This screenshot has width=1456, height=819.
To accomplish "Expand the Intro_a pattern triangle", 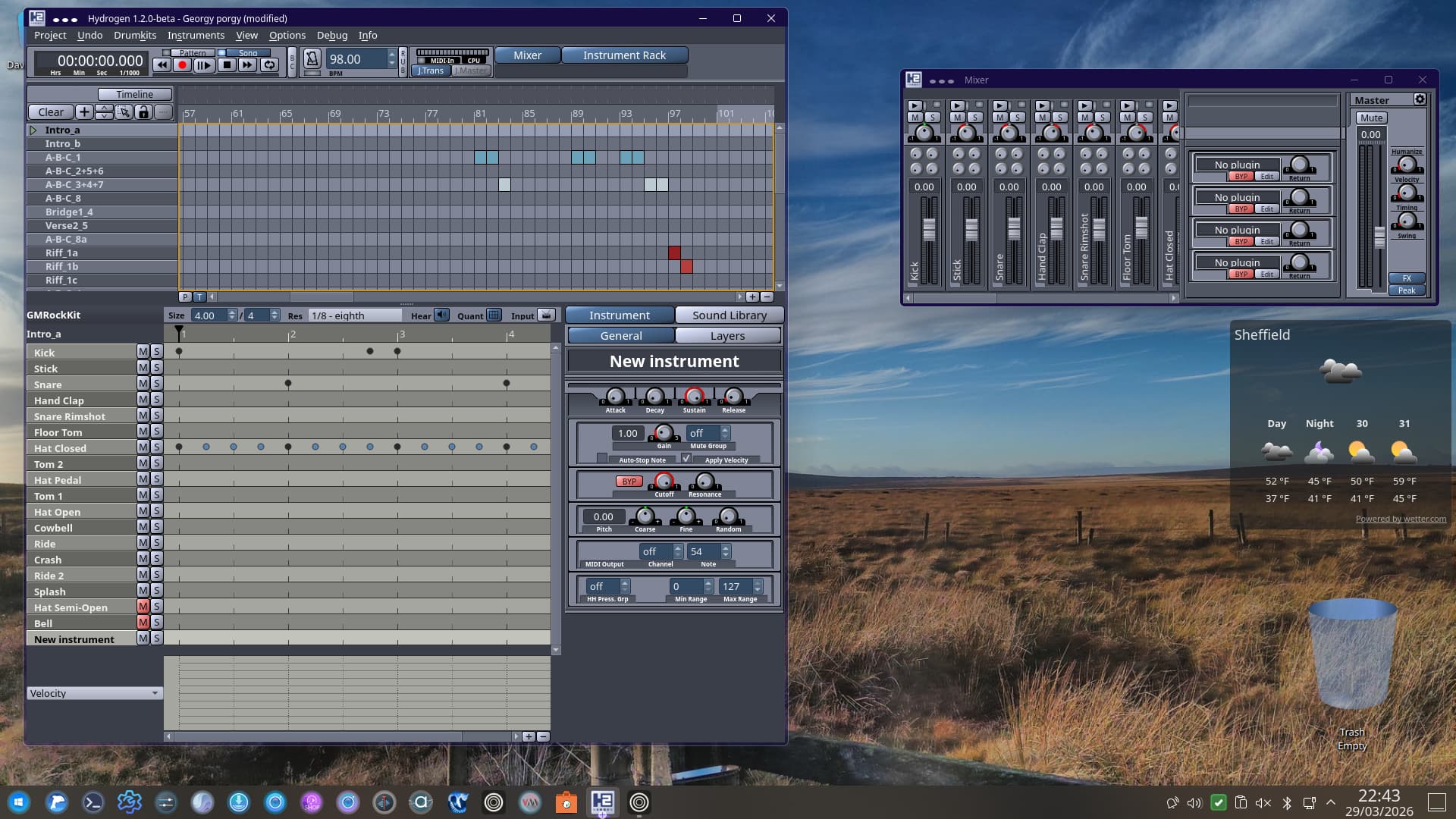I will click(33, 130).
